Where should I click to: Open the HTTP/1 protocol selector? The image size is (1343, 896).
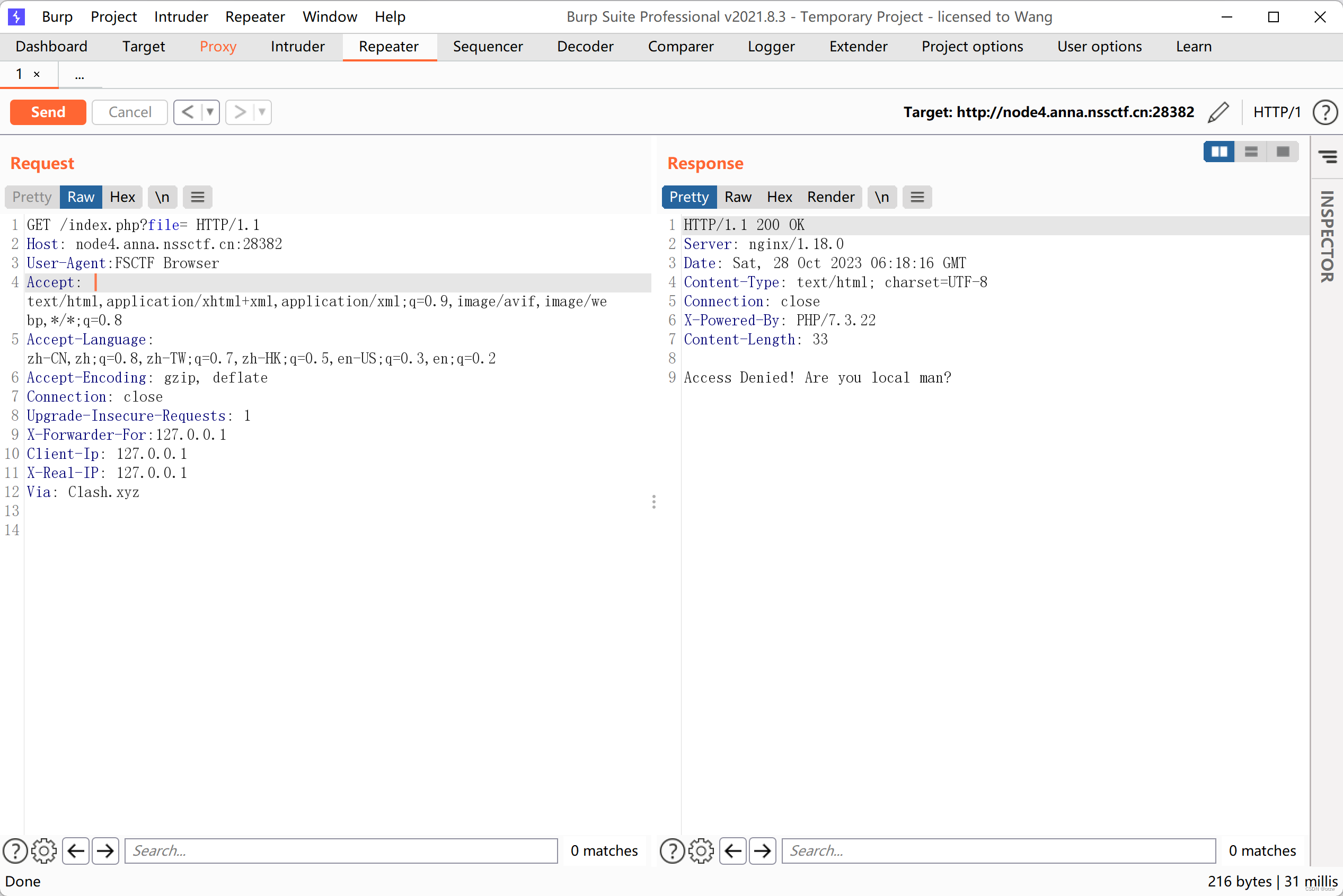point(1276,112)
